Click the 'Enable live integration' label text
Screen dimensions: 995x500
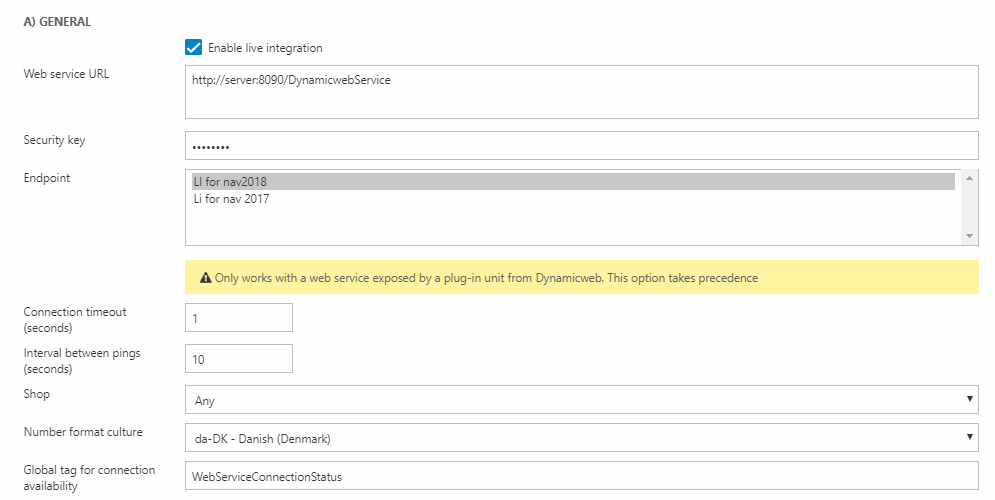coord(265,48)
